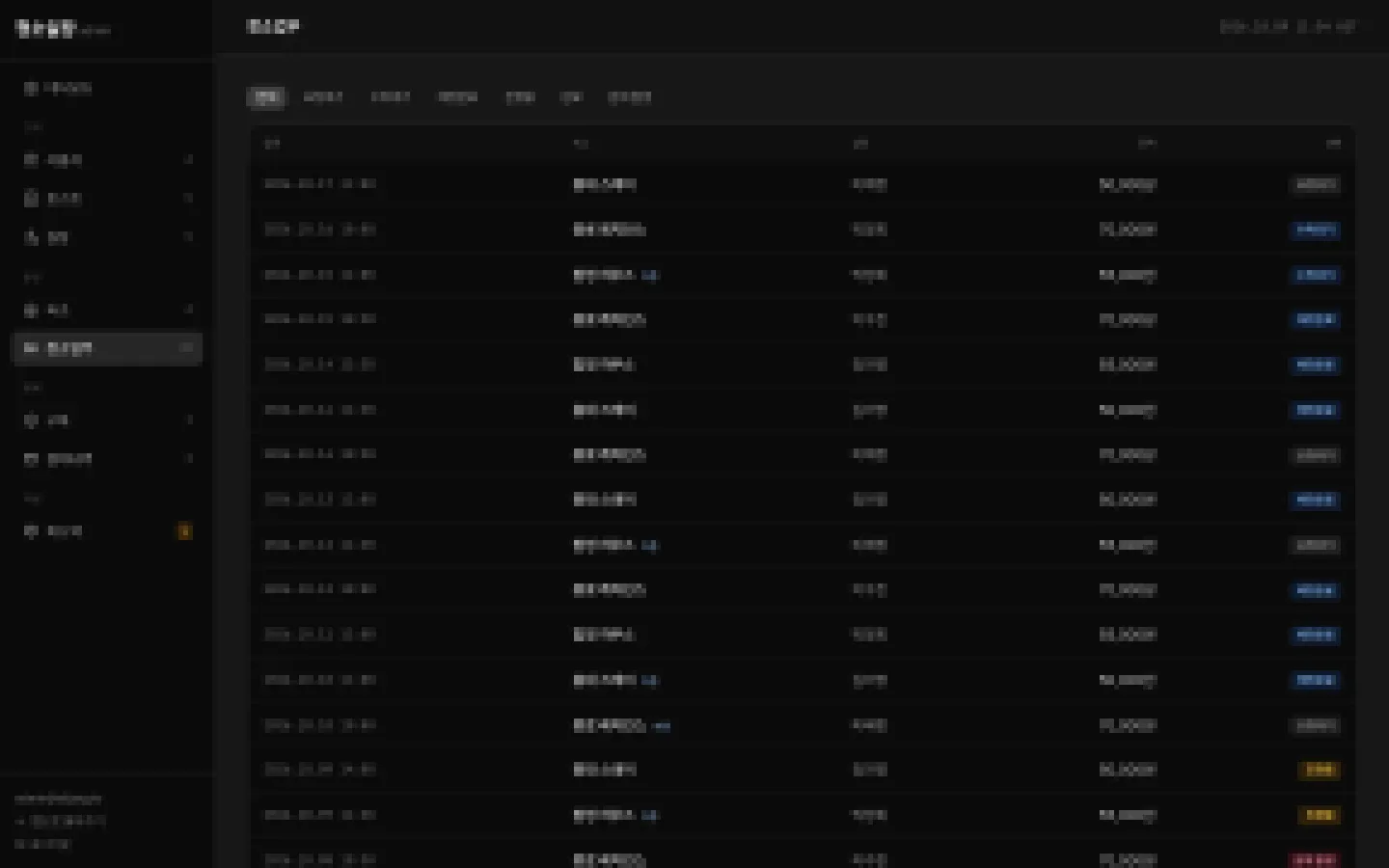This screenshot has width=1389, height=868.
Task: Click the small blue tag beside the third row's name
Action: (x=649, y=276)
